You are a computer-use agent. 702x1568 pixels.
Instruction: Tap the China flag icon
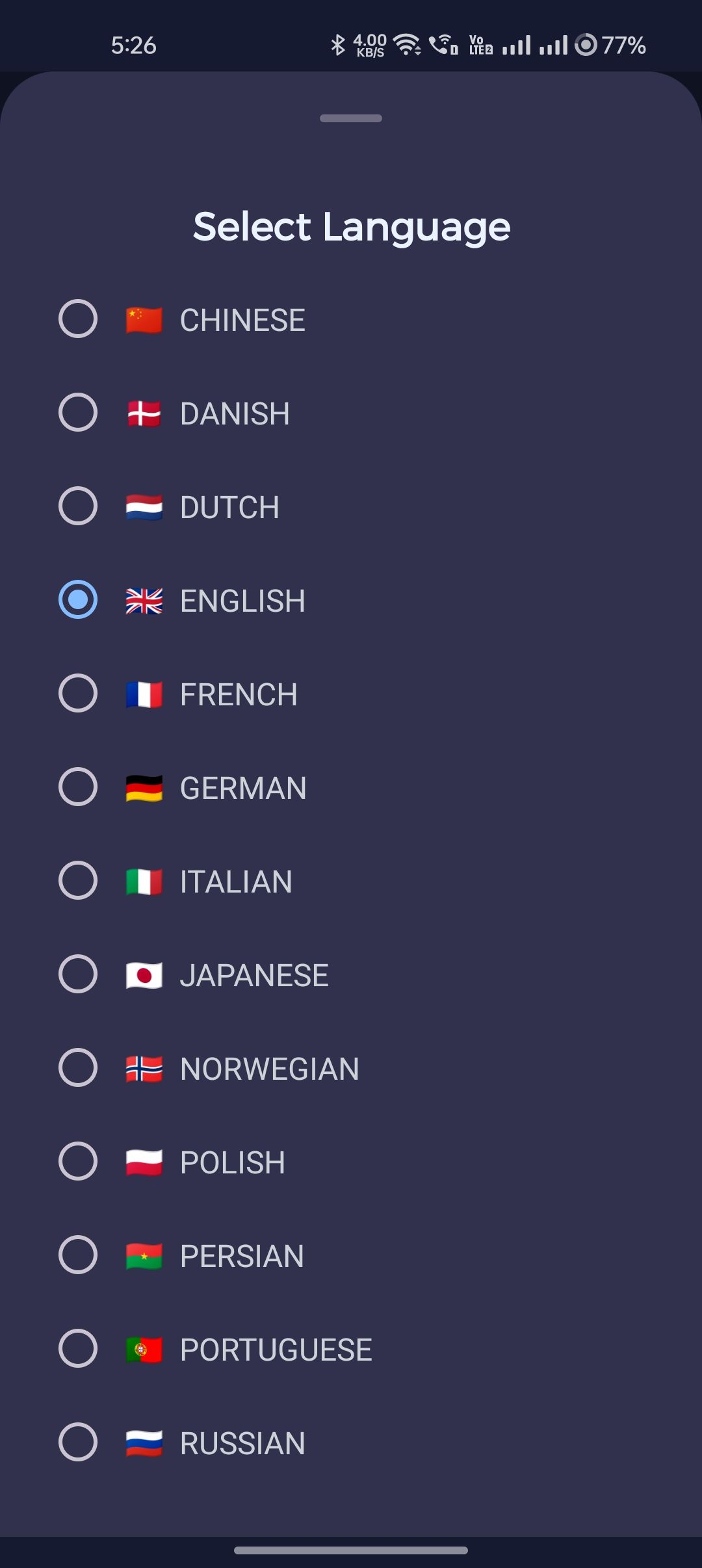point(144,320)
